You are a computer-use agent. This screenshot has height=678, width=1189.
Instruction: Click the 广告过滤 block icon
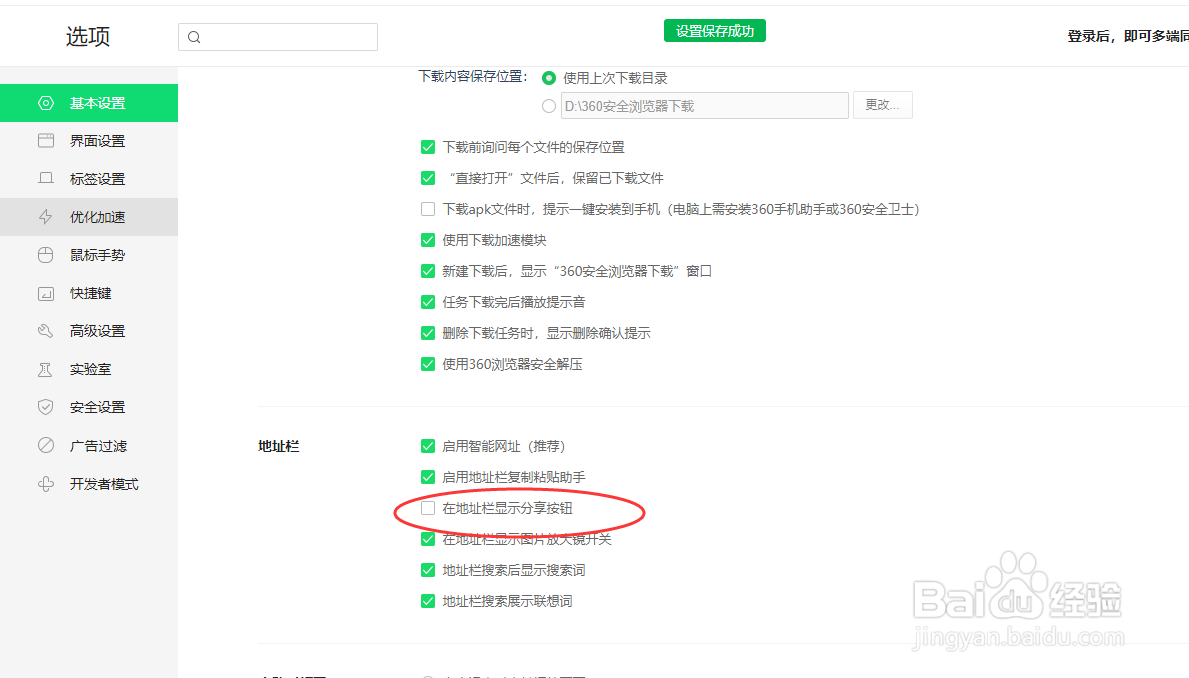tap(45, 445)
